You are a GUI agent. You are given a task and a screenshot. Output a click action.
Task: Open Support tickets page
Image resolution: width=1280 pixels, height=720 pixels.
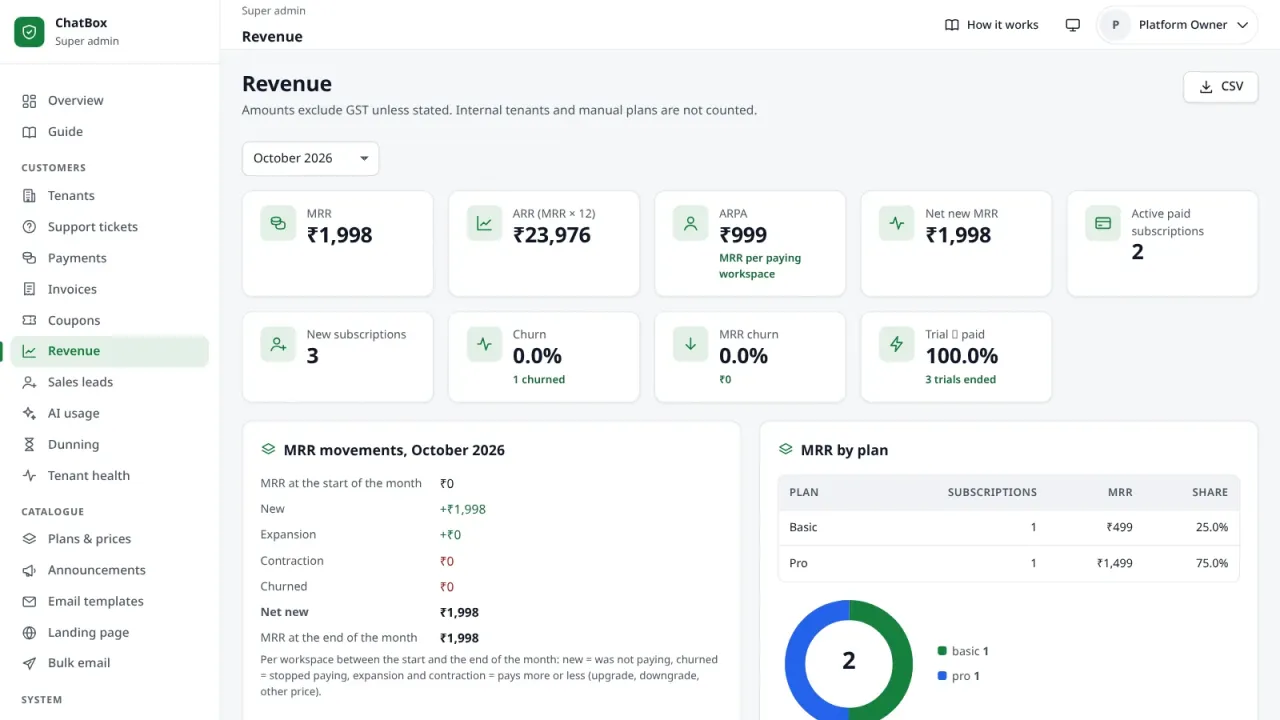tap(109, 227)
